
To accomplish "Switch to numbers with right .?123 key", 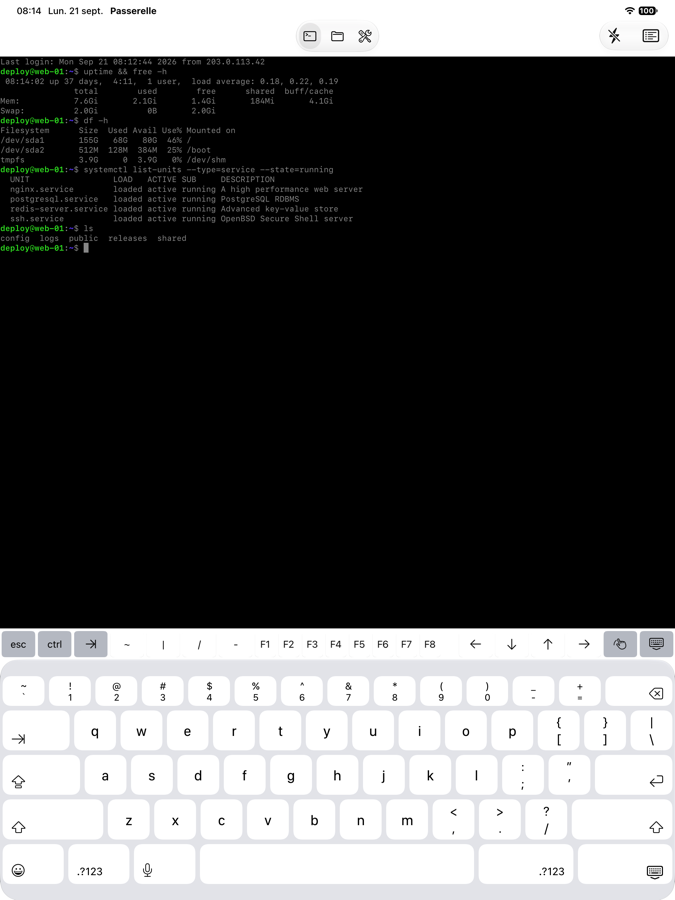I will click(526, 864).
